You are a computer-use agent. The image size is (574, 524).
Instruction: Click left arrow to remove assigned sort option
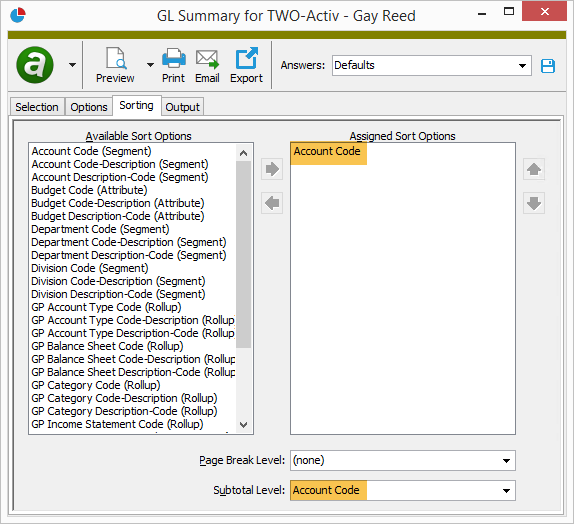(x=272, y=203)
